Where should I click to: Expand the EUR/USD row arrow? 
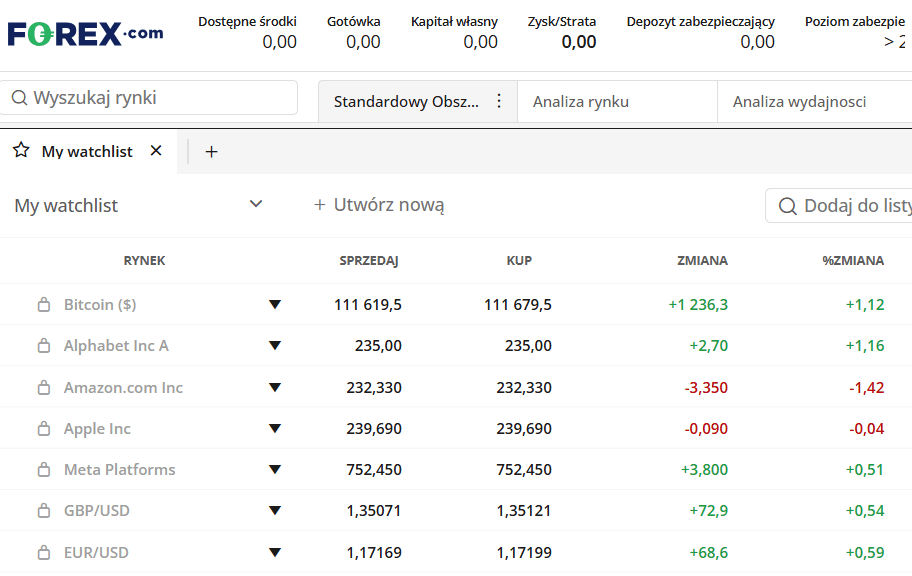[275, 552]
